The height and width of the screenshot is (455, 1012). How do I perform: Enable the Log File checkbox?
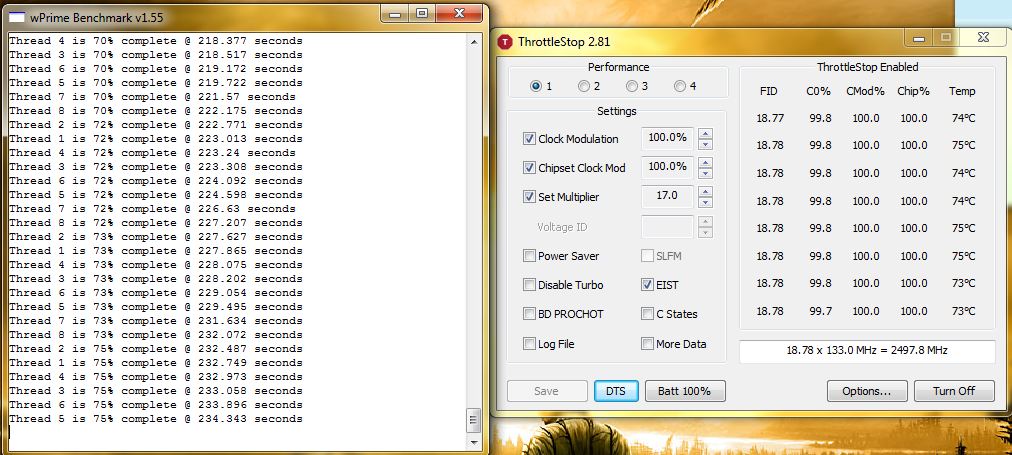pos(529,344)
